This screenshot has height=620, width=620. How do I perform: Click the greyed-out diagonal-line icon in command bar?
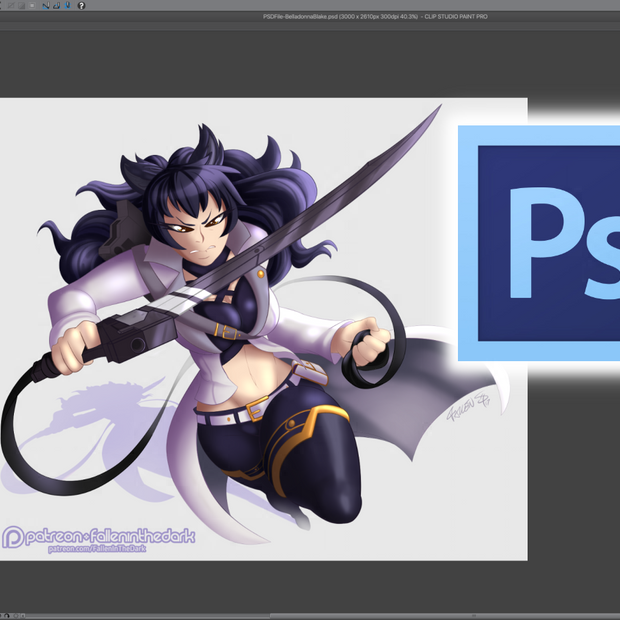point(11,6)
